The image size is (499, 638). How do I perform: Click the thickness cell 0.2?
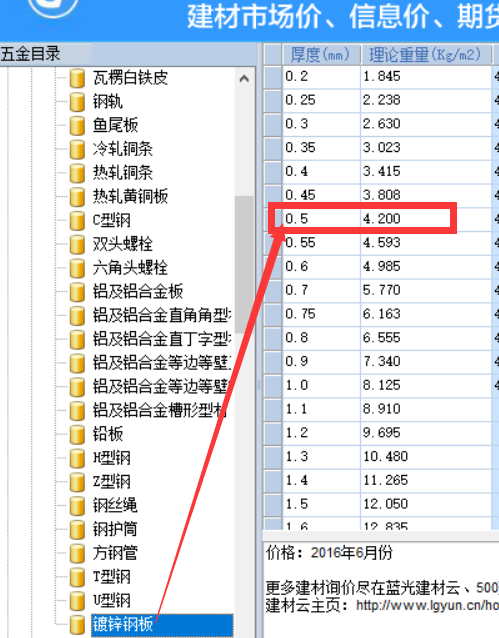click(321, 76)
